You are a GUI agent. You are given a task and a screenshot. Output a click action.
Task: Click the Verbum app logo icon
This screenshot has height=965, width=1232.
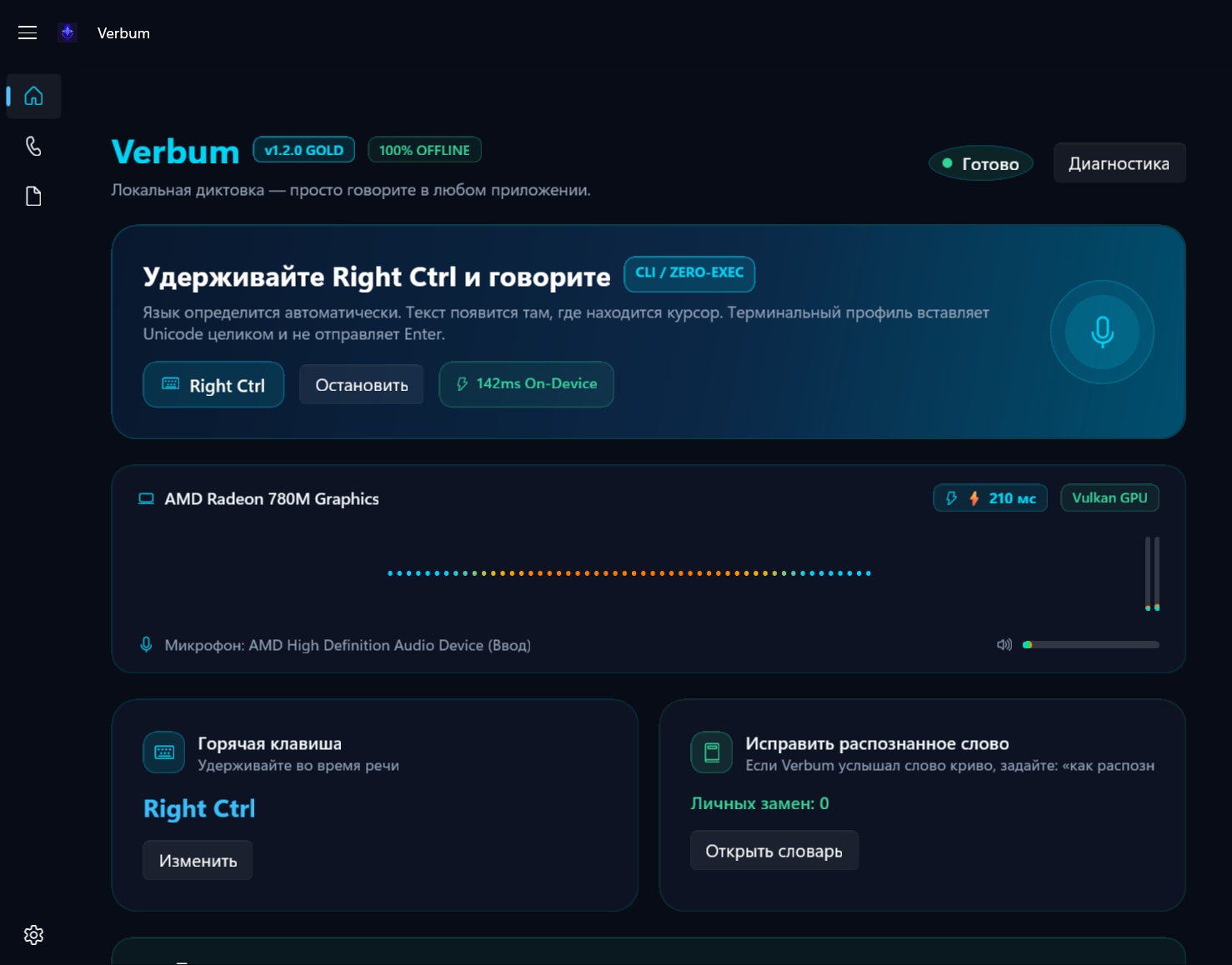pos(68,32)
